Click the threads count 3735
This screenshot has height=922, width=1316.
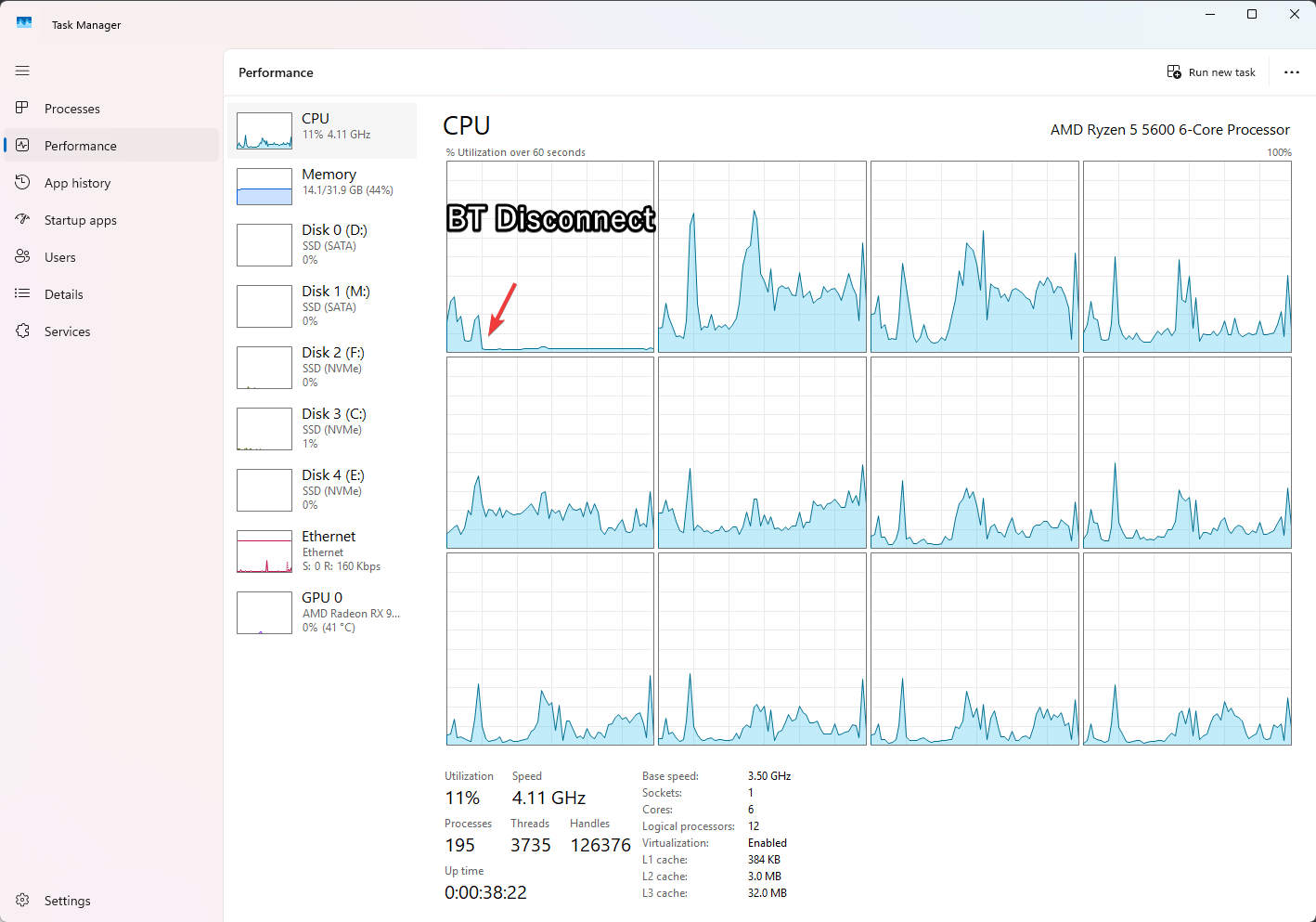(x=531, y=846)
